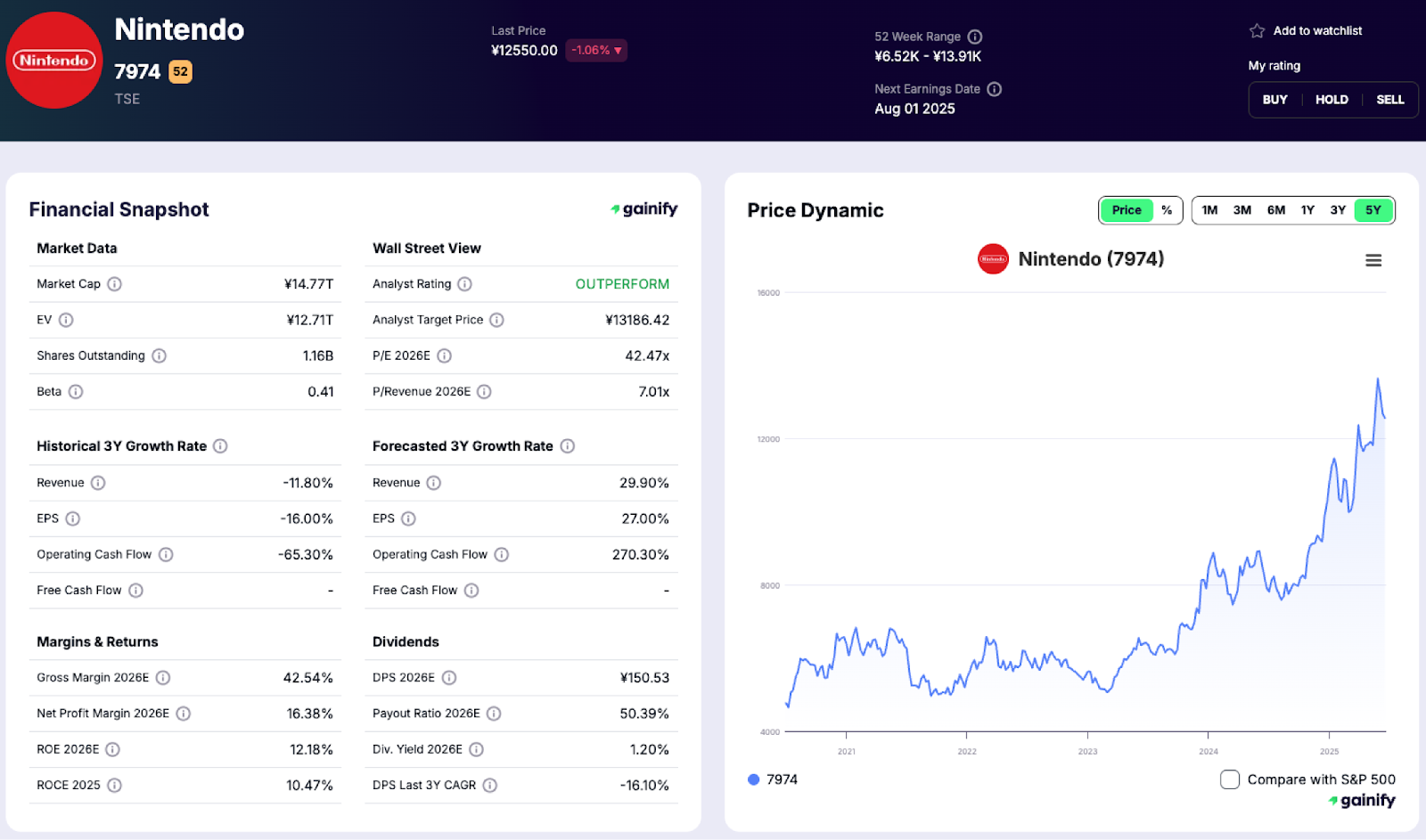
Task: Open info for forecasted Operating Cash Flow
Action: (502, 554)
